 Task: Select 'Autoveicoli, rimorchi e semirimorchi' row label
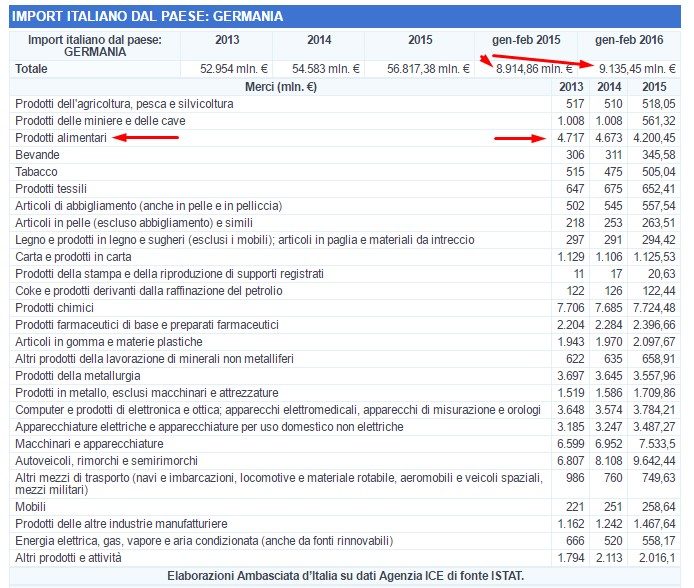[x=106, y=461]
